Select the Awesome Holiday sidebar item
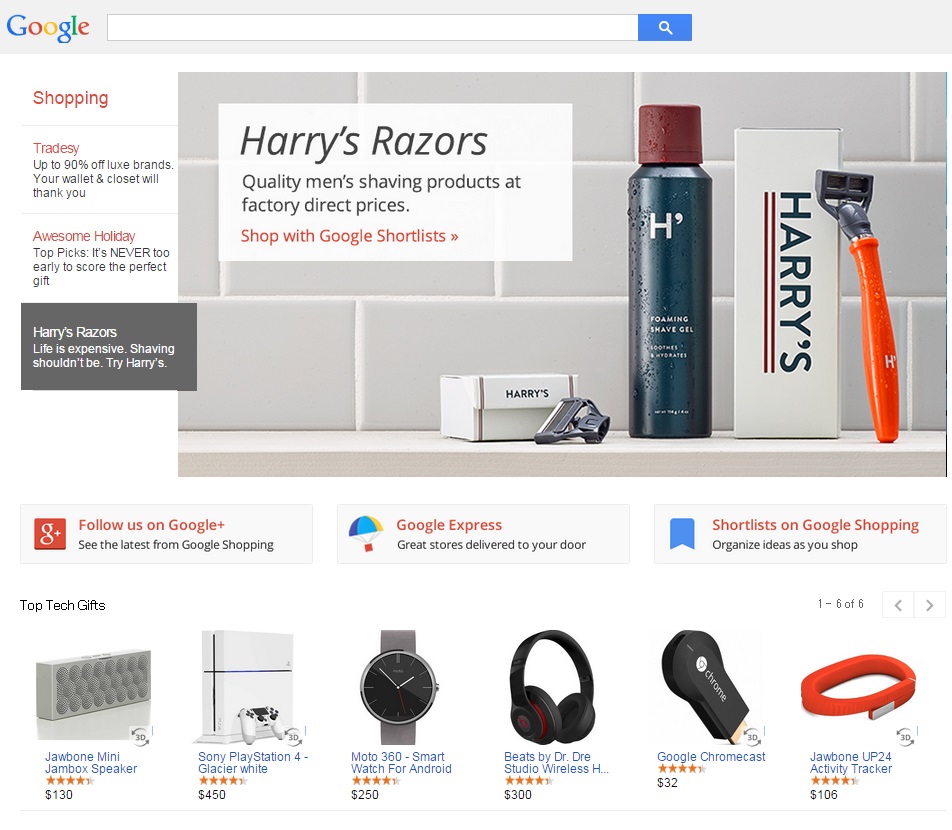The height and width of the screenshot is (830, 952). click(100, 258)
